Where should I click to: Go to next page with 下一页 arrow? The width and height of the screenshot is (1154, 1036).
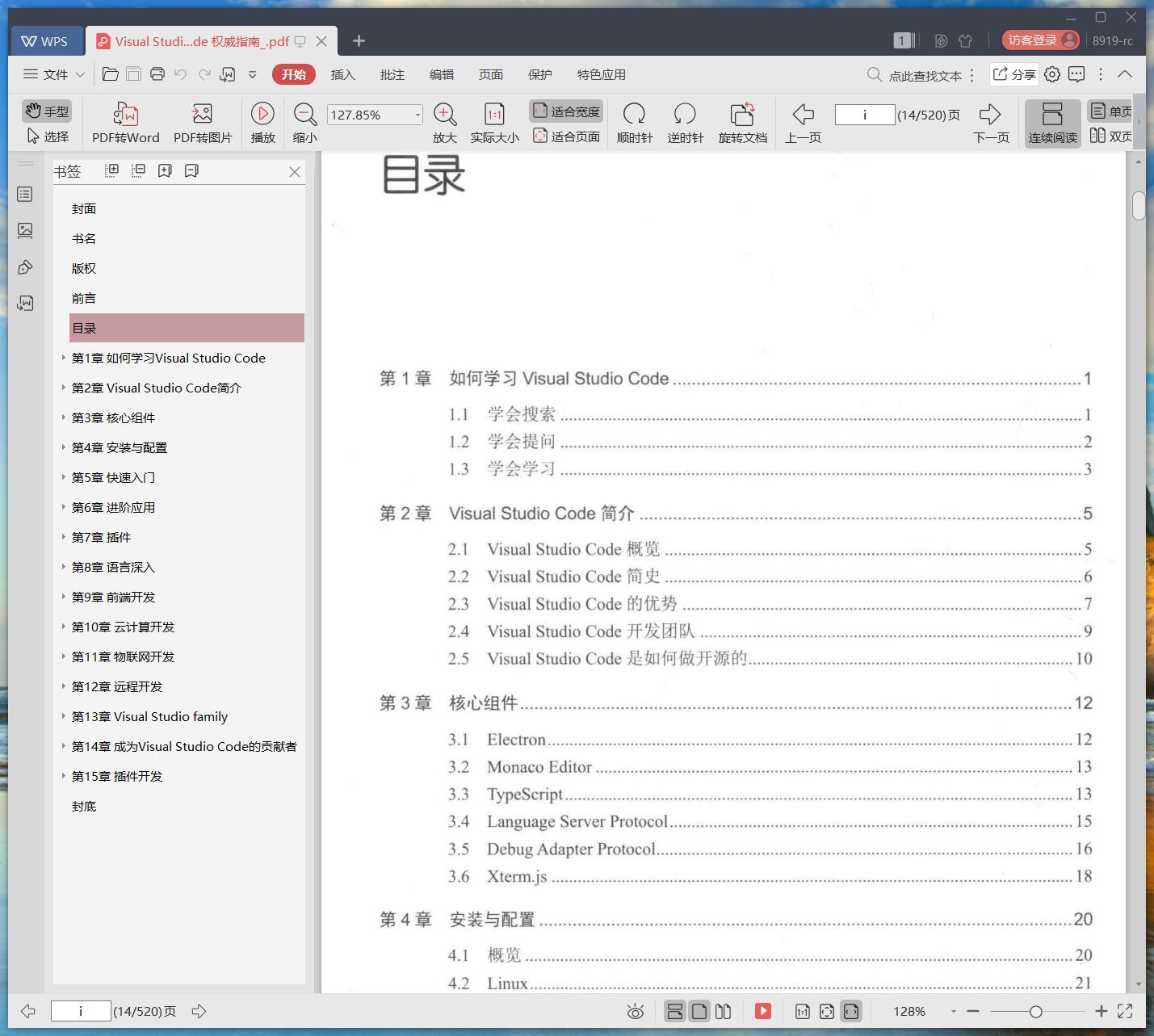(991, 124)
